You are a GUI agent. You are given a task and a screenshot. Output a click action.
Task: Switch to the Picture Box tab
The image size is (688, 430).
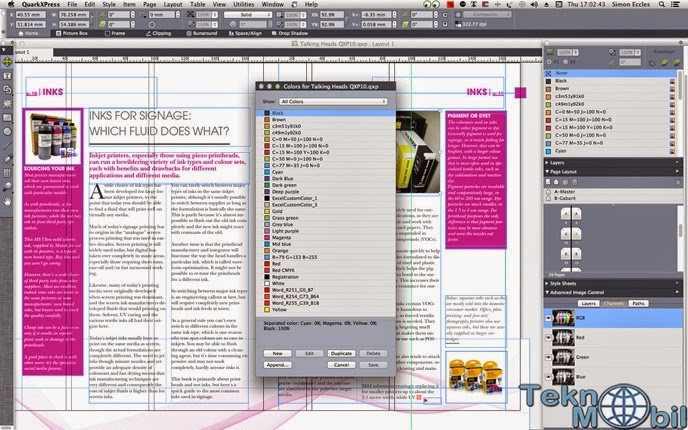(72, 33)
